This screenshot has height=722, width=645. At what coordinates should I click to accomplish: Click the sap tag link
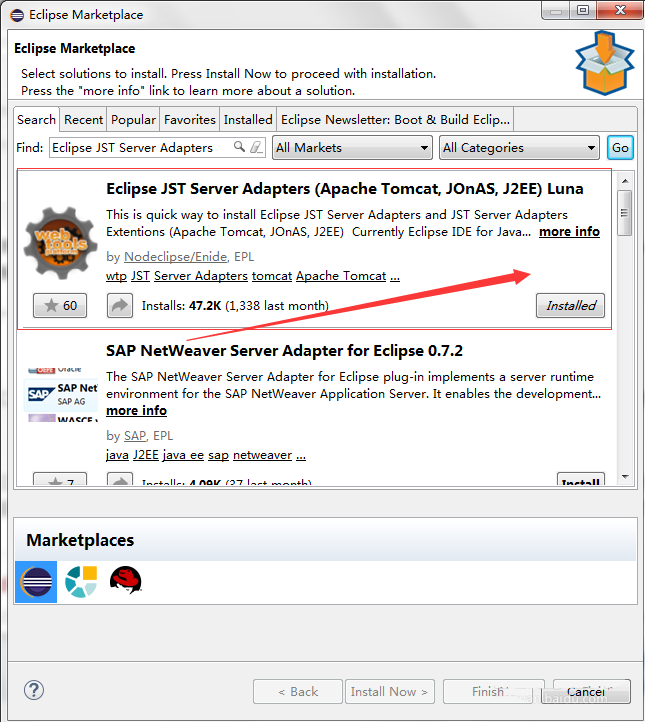[x=218, y=455]
